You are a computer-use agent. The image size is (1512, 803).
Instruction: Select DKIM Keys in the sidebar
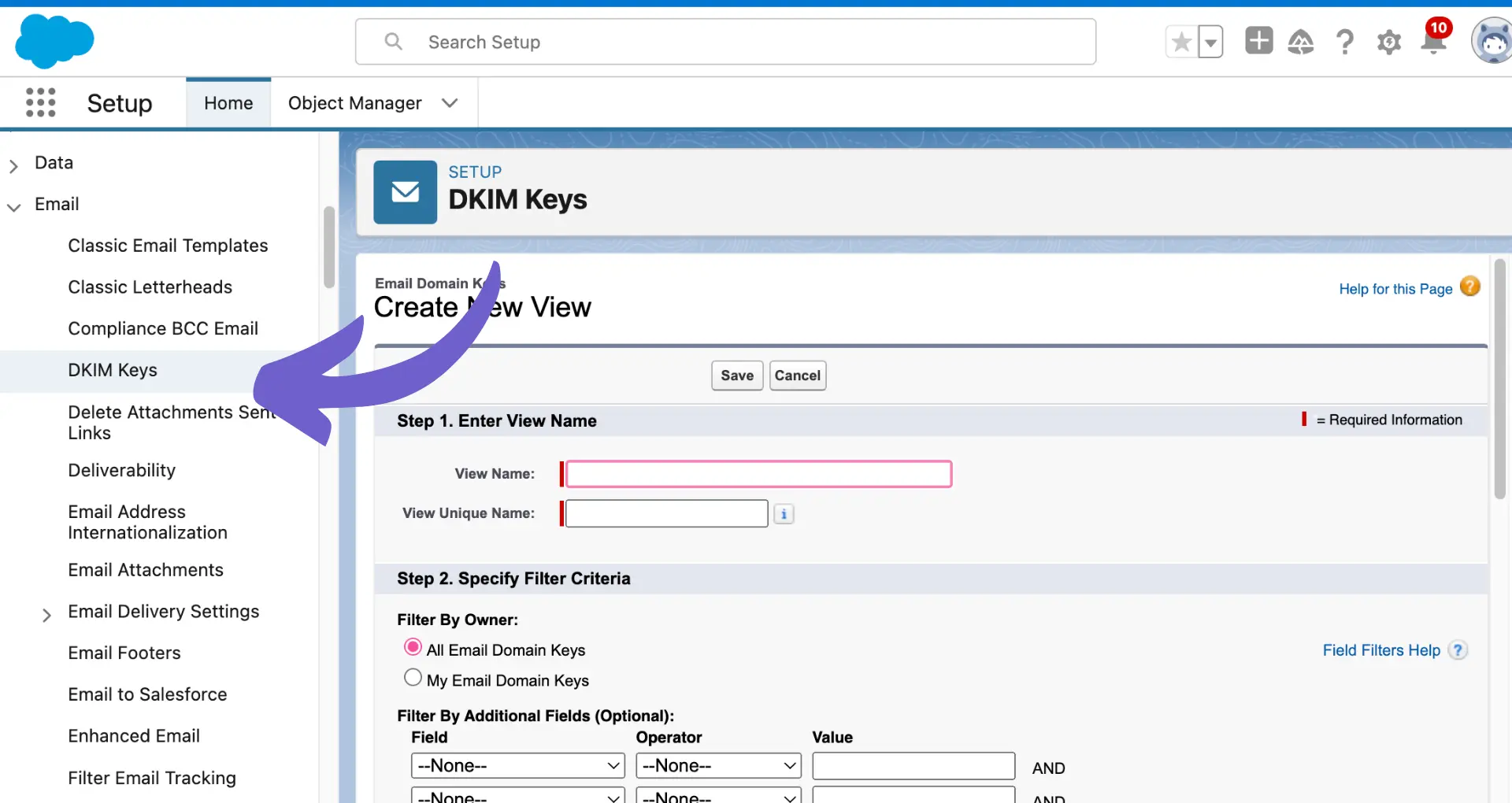coord(113,370)
